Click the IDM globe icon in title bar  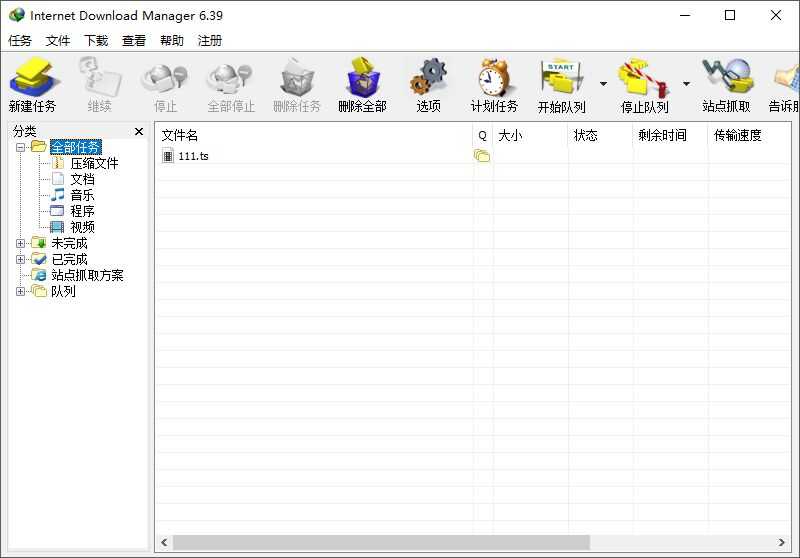coord(16,15)
